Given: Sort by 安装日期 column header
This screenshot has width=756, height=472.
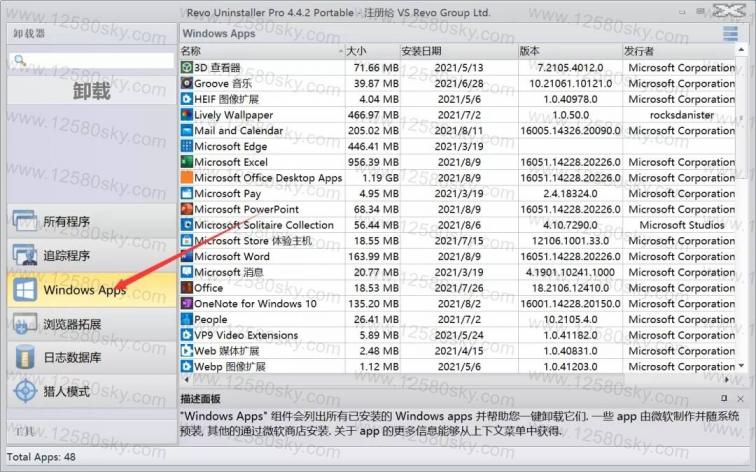Looking at the screenshot, I should [459, 51].
